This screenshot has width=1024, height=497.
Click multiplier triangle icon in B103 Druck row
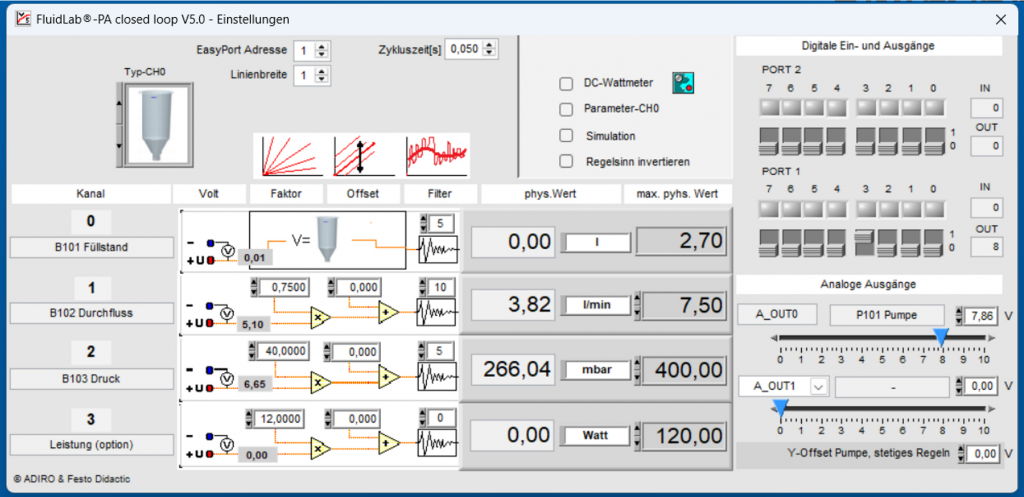pyautogui.click(x=320, y=382)
